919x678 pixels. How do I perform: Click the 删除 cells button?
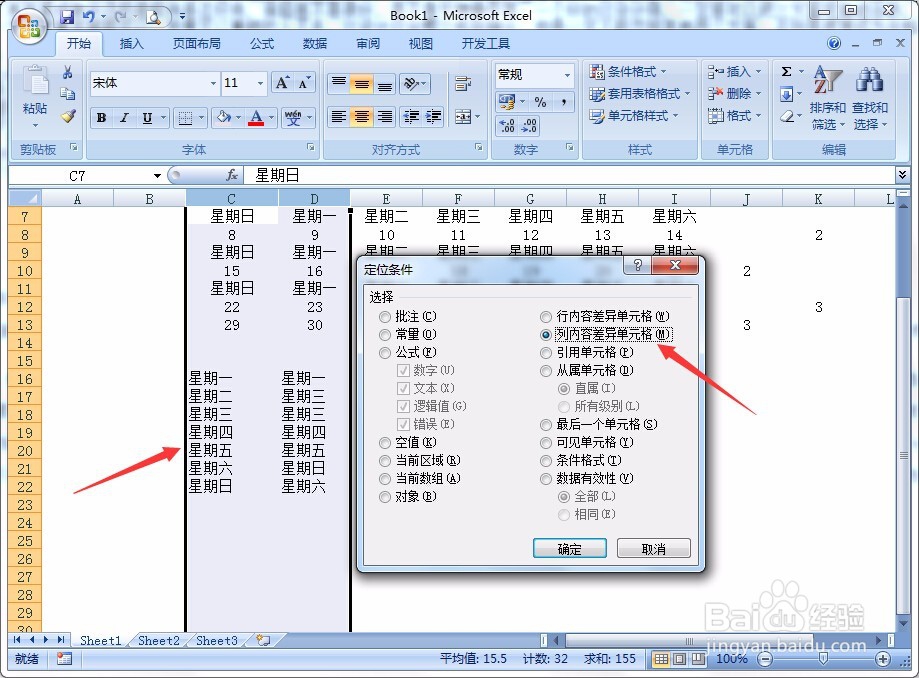click(734, 94)
